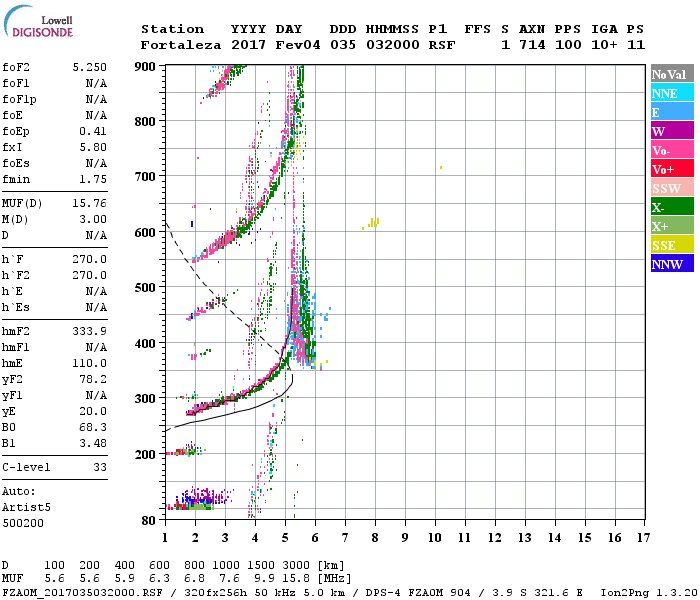
Task: Click the 10 MHz frequency axis label
Action: pos(435,538)
